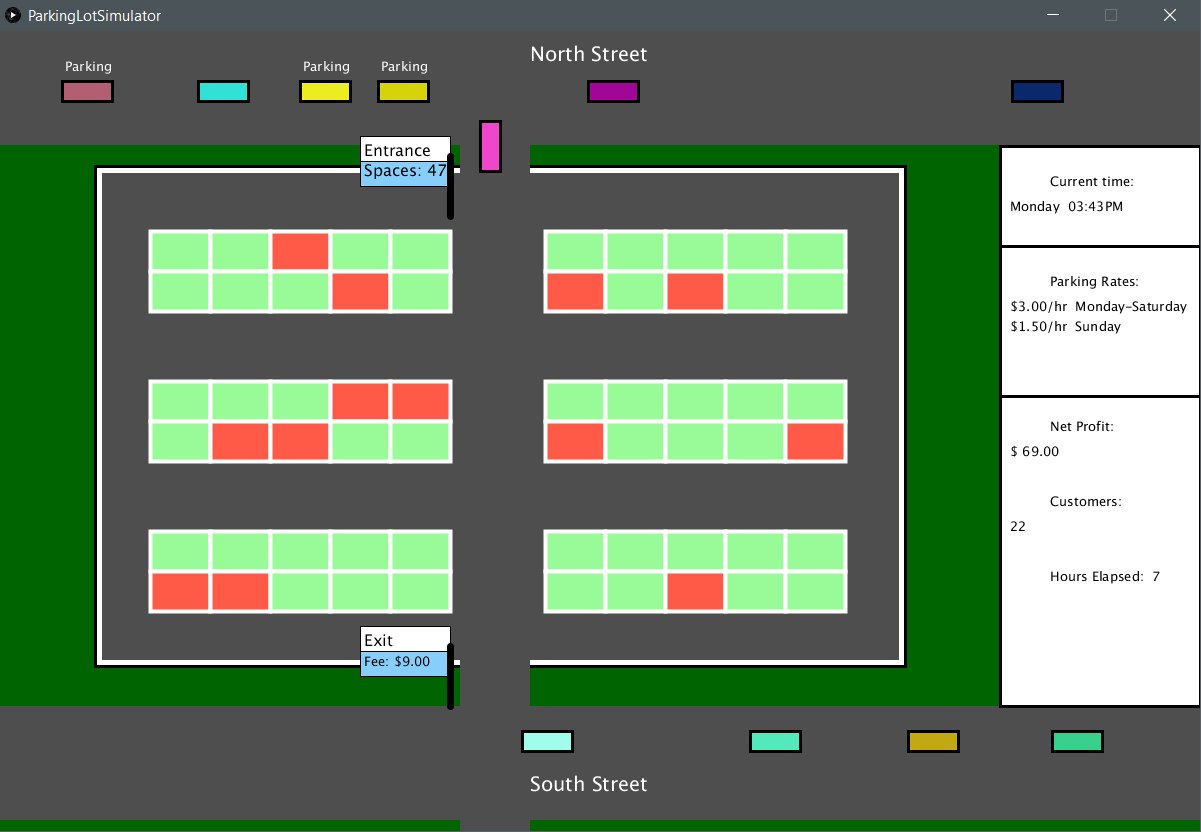The height and width of the screenshot is (832, 1201).
Task: Click the entrance gate barrier arm
Action: point(451,187)
